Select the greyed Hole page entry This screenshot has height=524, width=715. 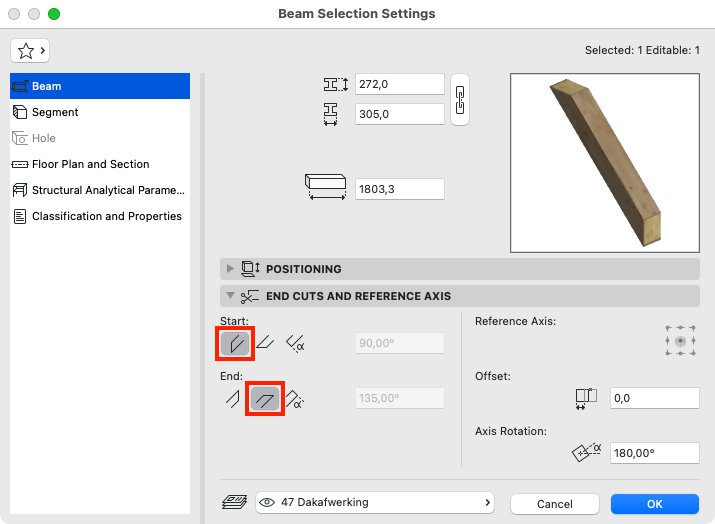[100, 138]
